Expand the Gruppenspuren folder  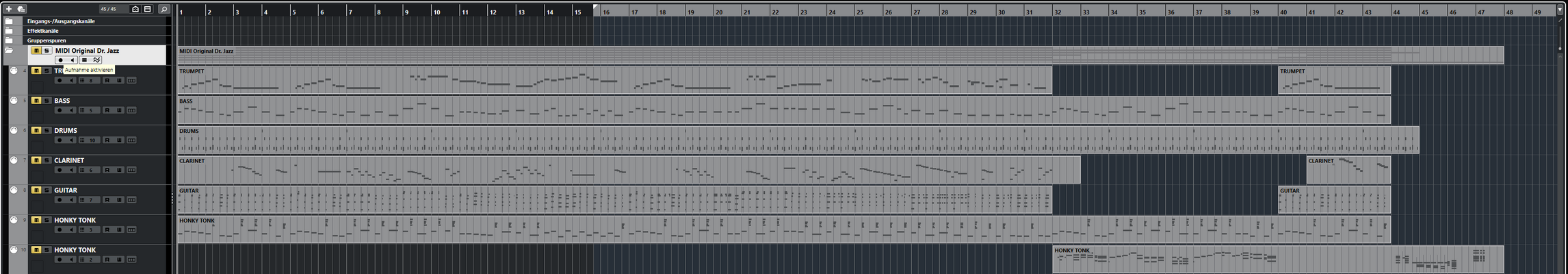coord(9,40)
